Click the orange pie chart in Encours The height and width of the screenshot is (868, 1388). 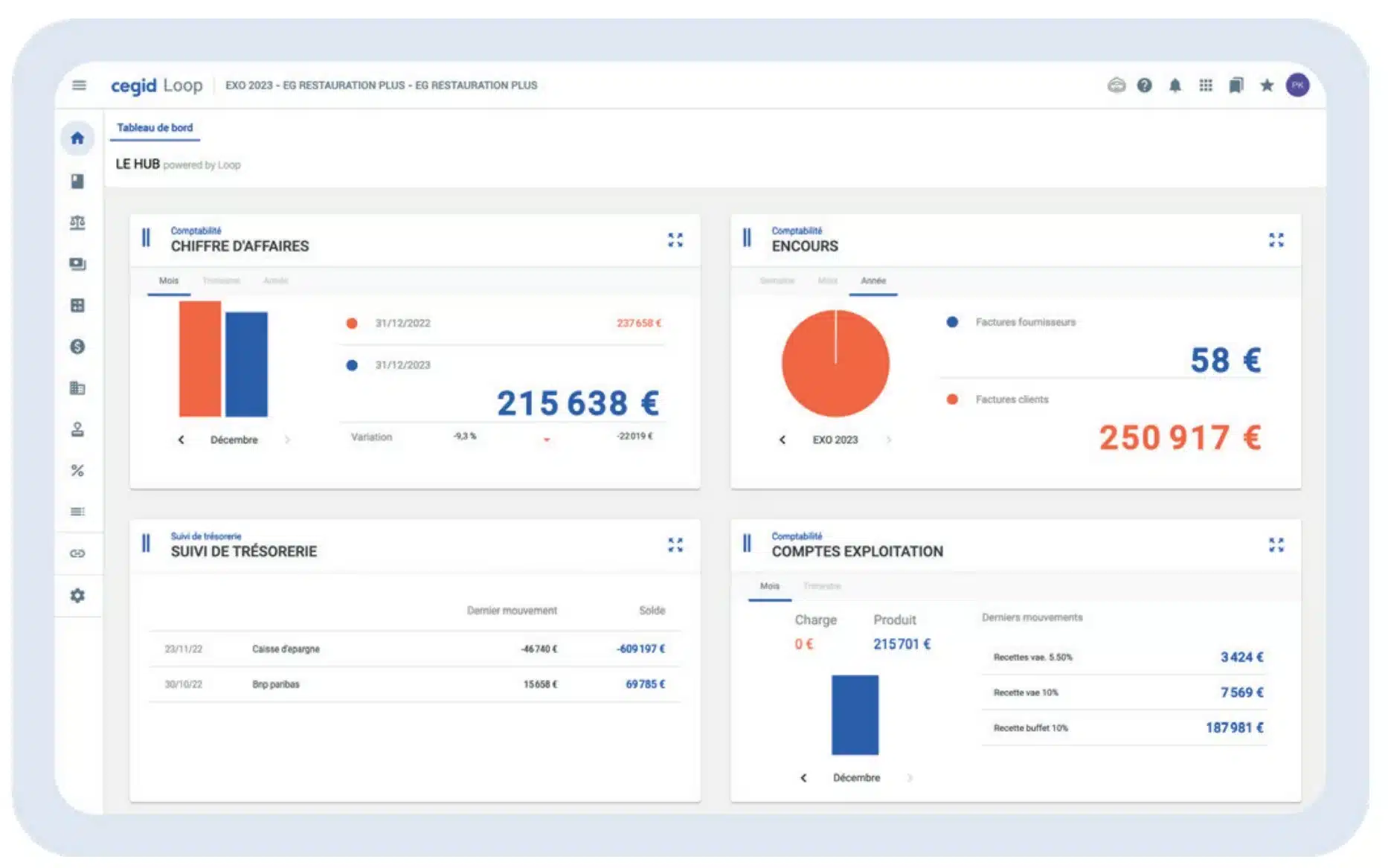pos(835,364)
